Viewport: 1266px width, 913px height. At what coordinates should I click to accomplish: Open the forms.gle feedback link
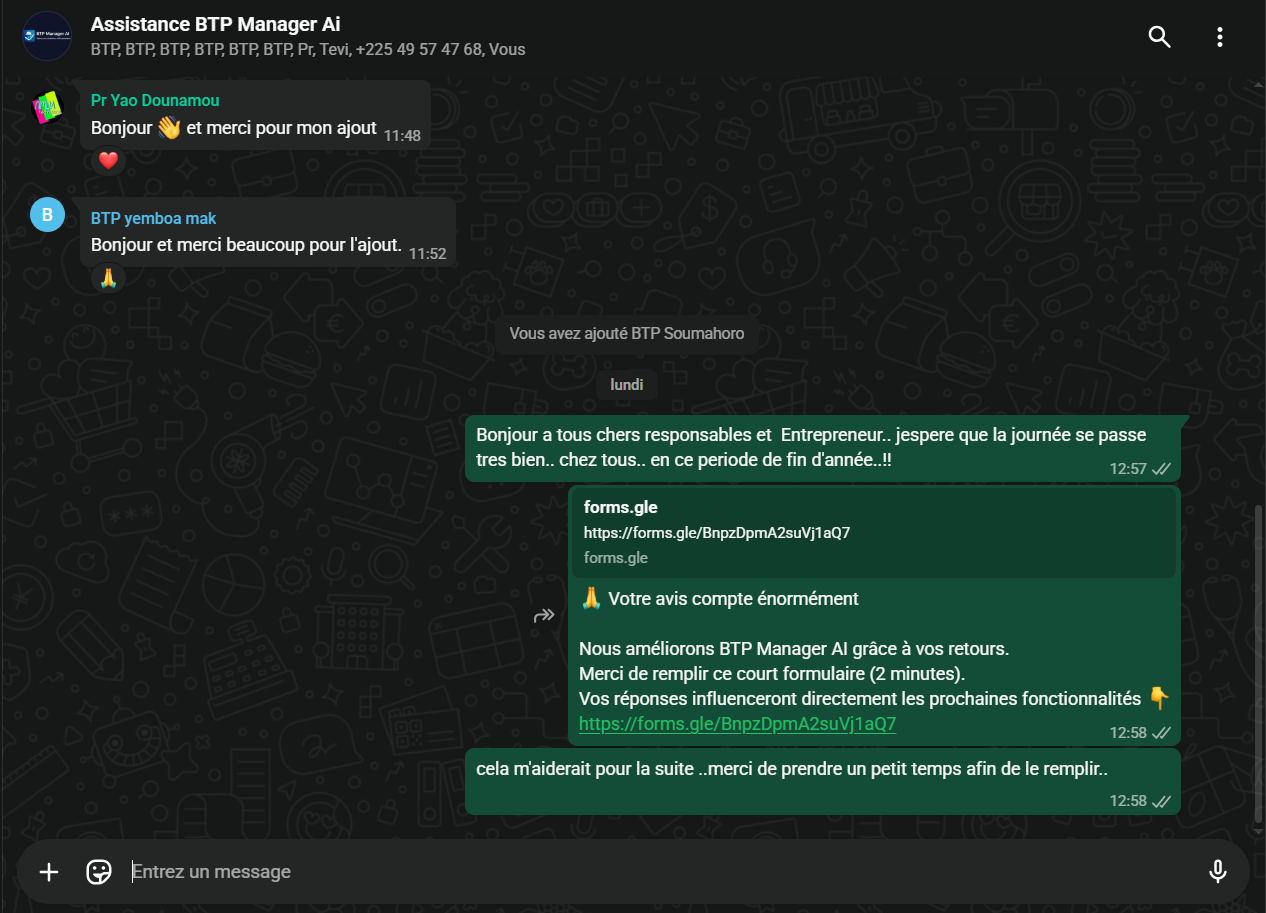(x=738, y=723)
